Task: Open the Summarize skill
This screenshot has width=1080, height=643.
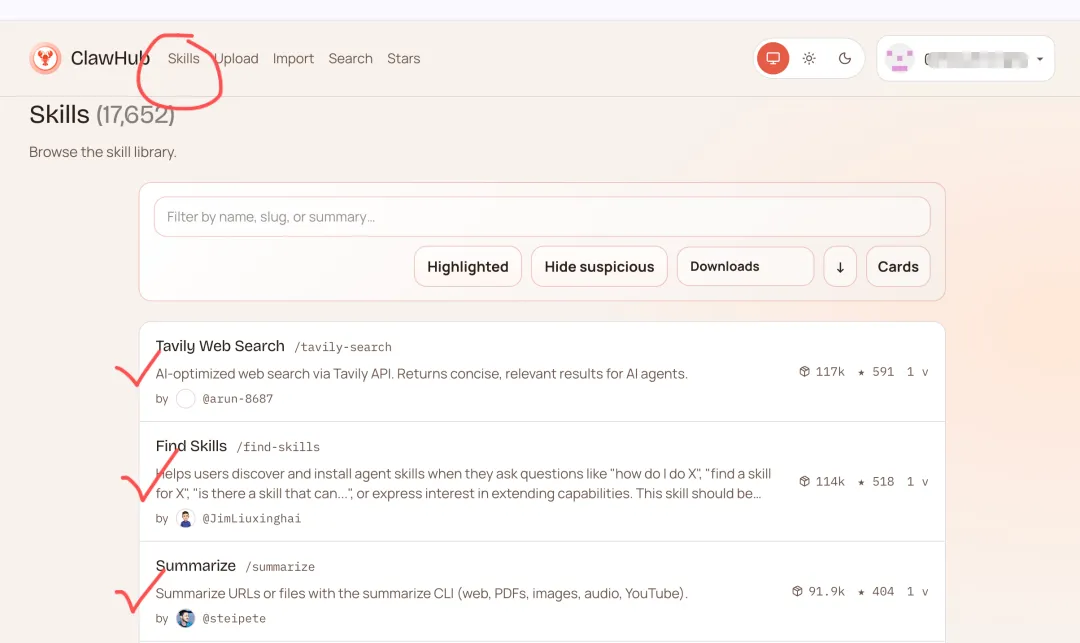Action: click(x=196, y=565)
